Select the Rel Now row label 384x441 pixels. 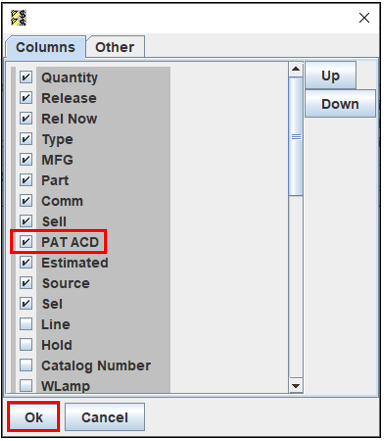69,119
